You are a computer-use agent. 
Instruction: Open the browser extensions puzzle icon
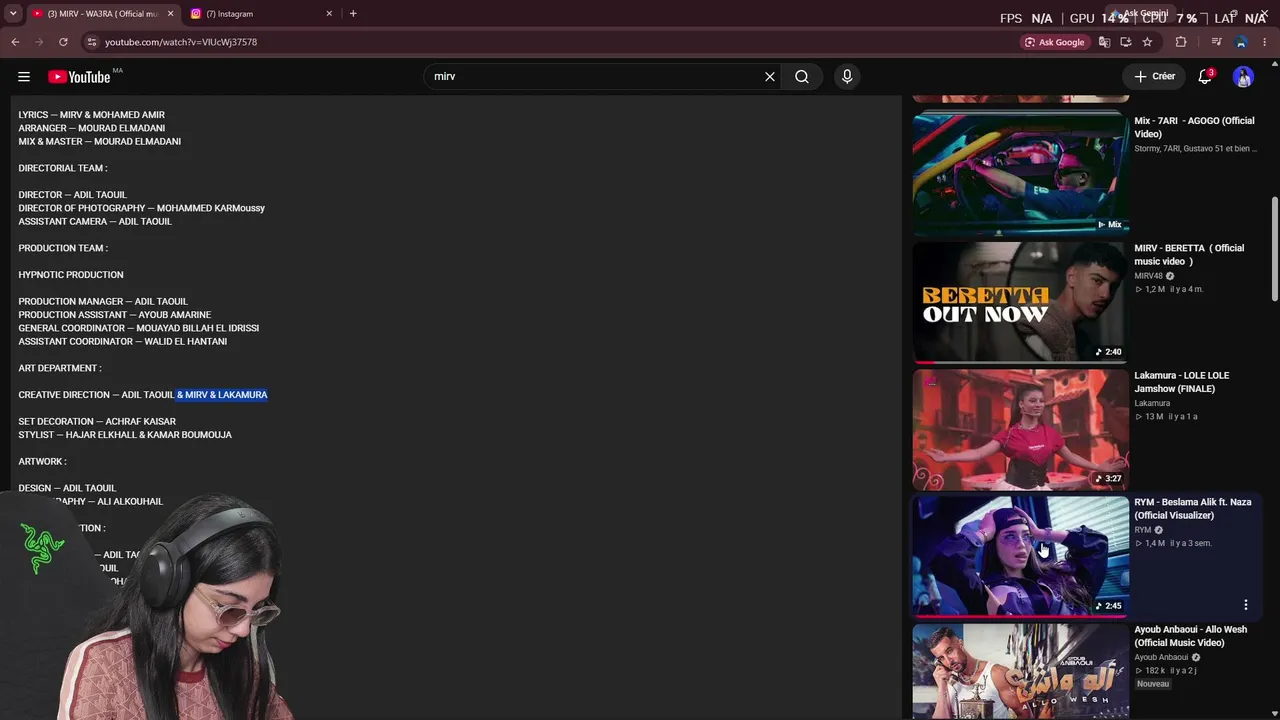1181,42
